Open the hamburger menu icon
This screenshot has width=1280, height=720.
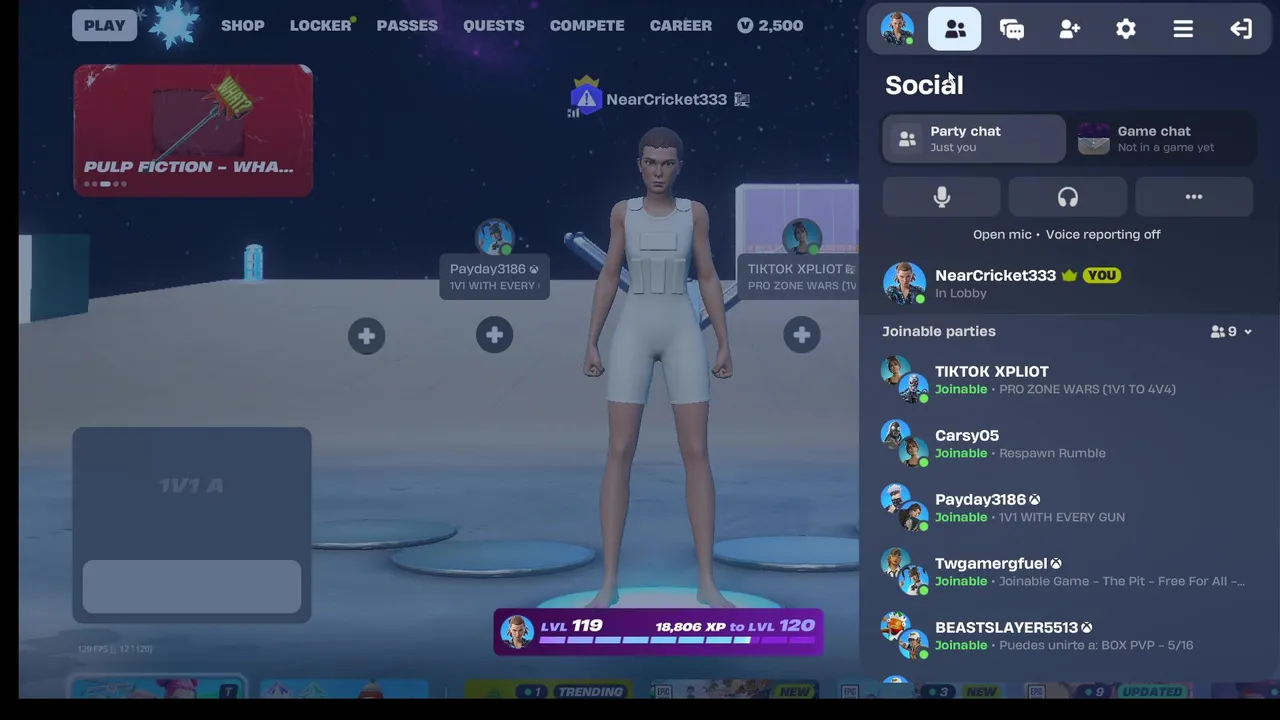1183,29
